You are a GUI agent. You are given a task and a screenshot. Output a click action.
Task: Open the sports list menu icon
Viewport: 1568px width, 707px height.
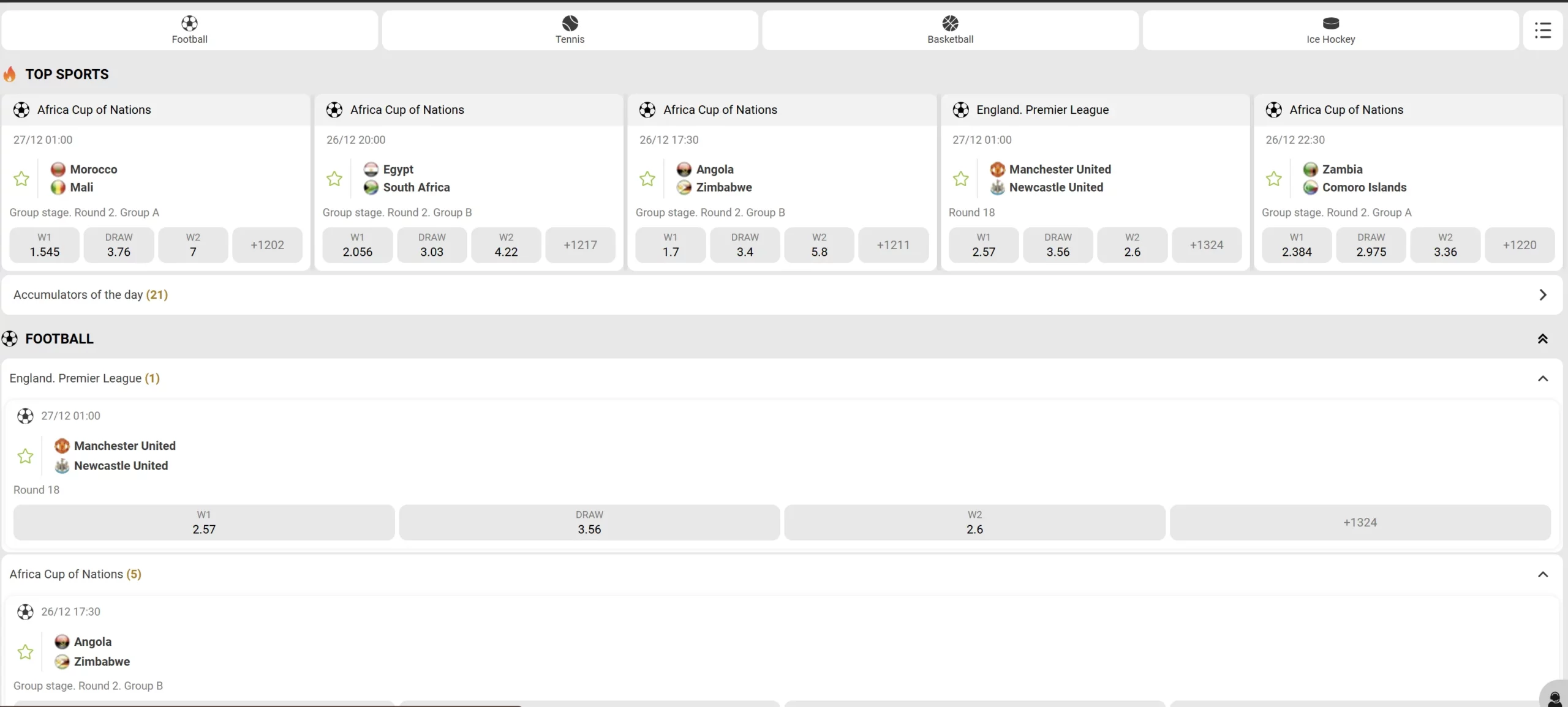tap(1542, 30)
